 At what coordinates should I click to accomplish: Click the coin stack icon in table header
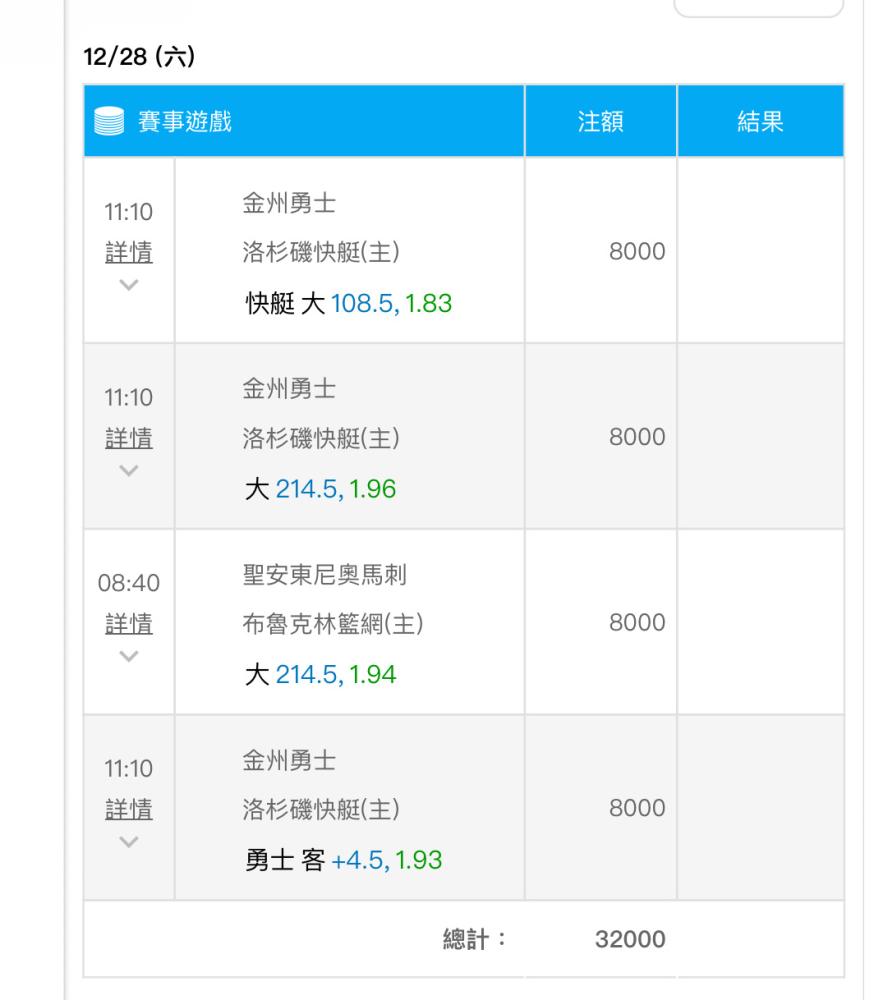(x=107, y=122)
